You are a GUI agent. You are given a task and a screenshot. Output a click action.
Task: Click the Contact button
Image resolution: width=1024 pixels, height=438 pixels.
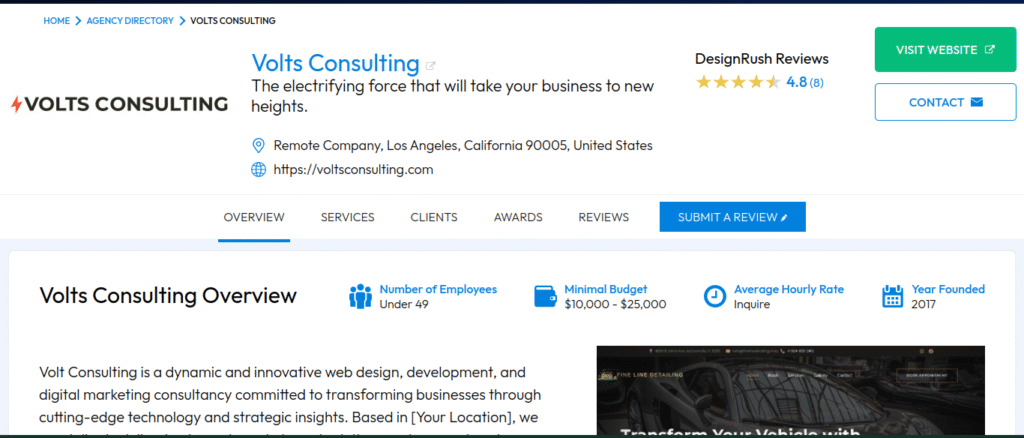point(945,102)
